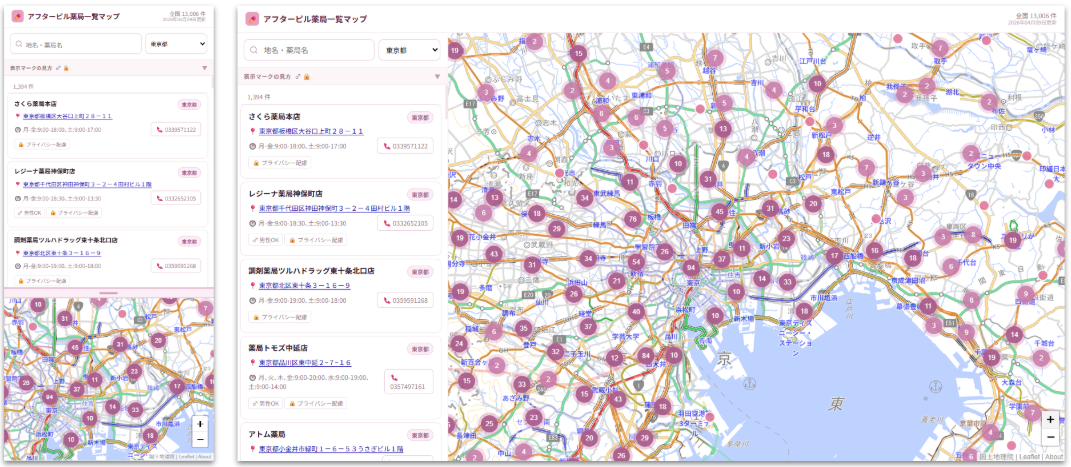The width and height of the screenshot is (1071, 467).
Task: Open the 東京都品川区東中延2-7-16 address link in desktop list
Action: tap(305, 363)
